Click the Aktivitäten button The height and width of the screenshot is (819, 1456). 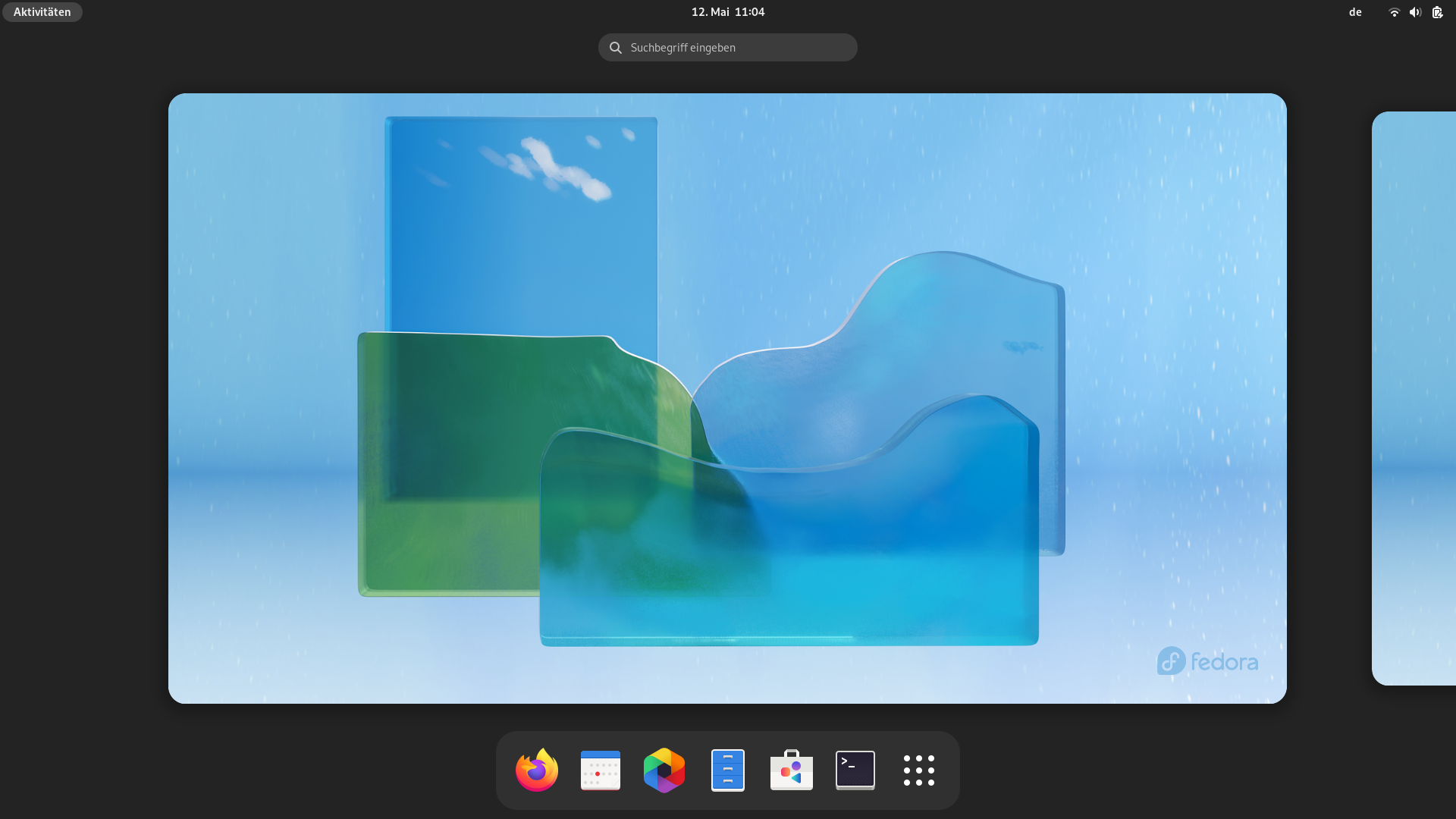(x=42, y=12)
